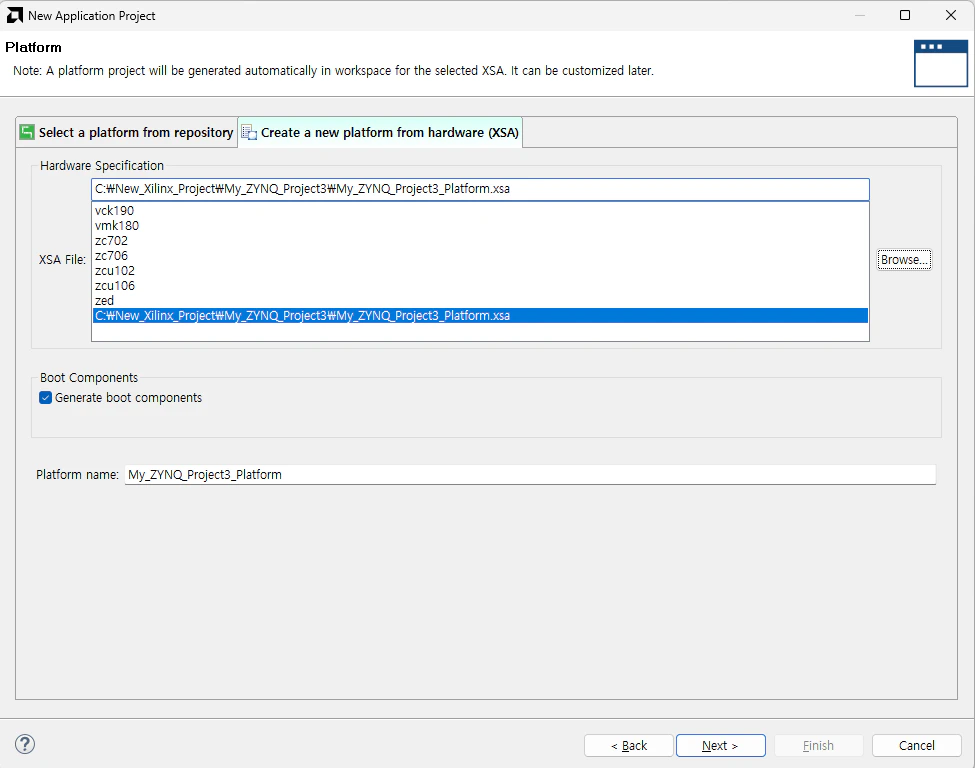
Task: Click the AMD logo icon in title bar
Action: point(14,16)
